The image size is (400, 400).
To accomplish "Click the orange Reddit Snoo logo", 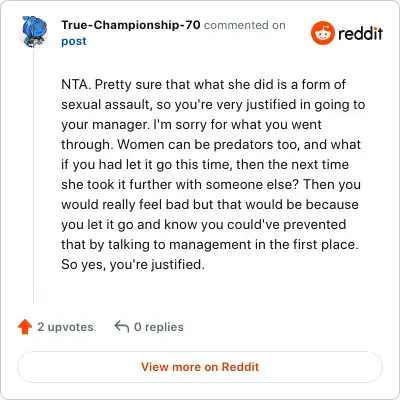I will (322, 33).
